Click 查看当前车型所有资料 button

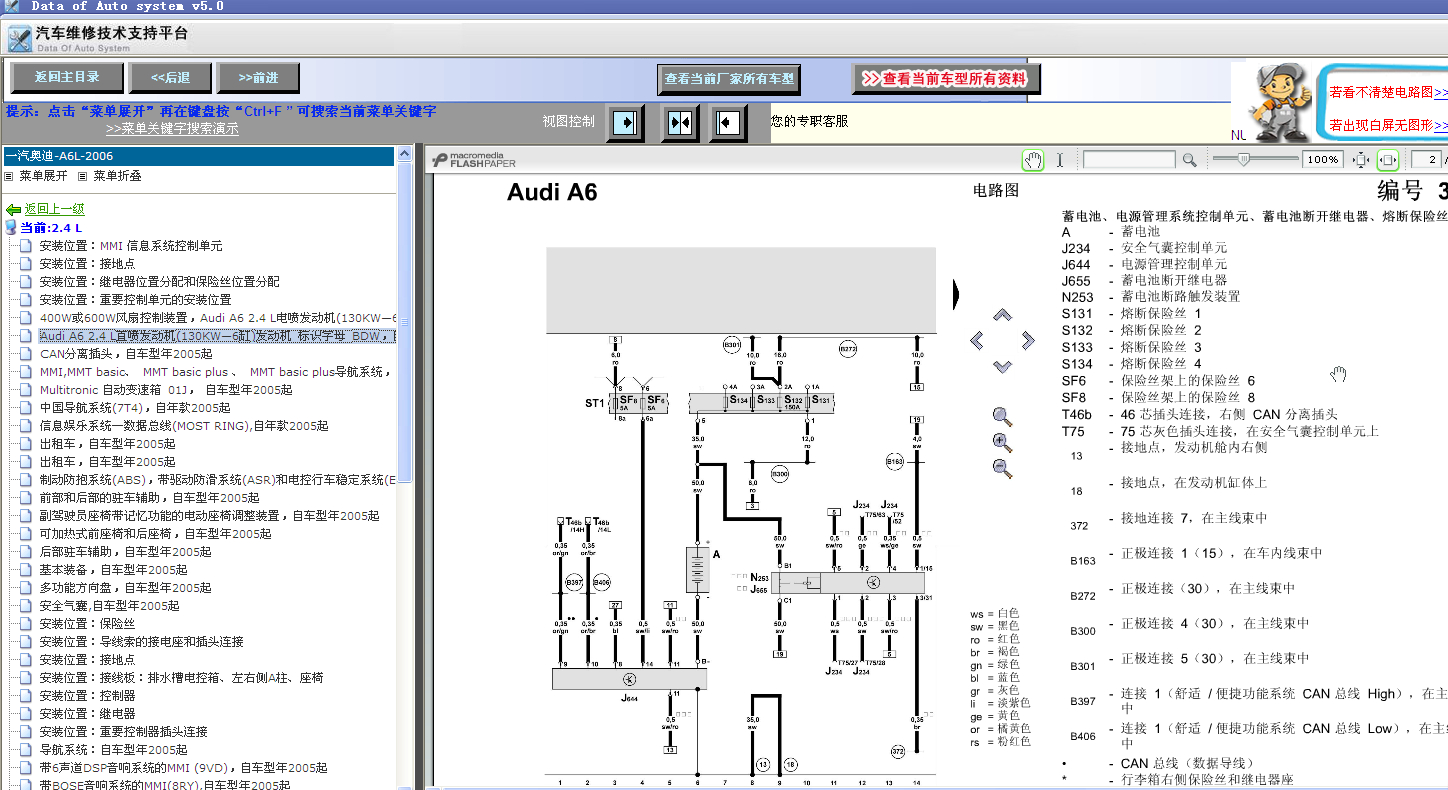946,79
